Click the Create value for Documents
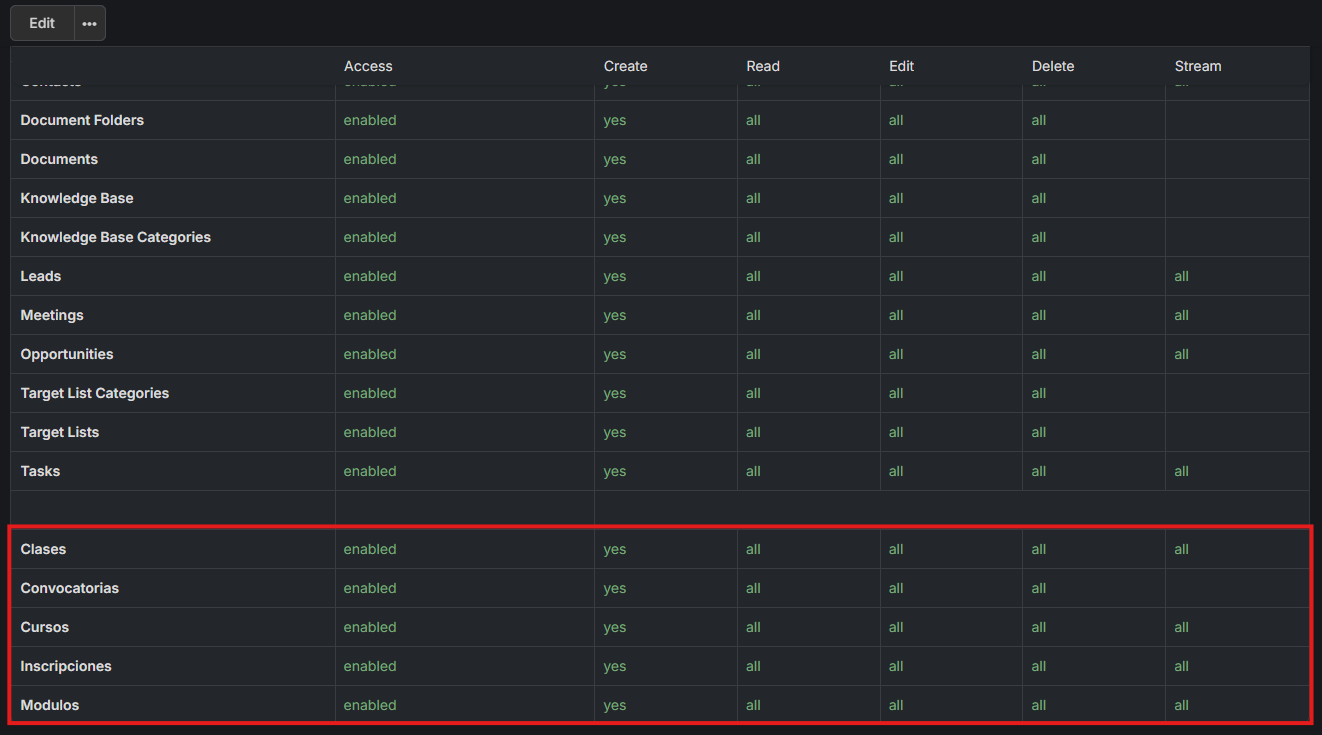Screen dimensions: 1322x735 tap(614, 159)
